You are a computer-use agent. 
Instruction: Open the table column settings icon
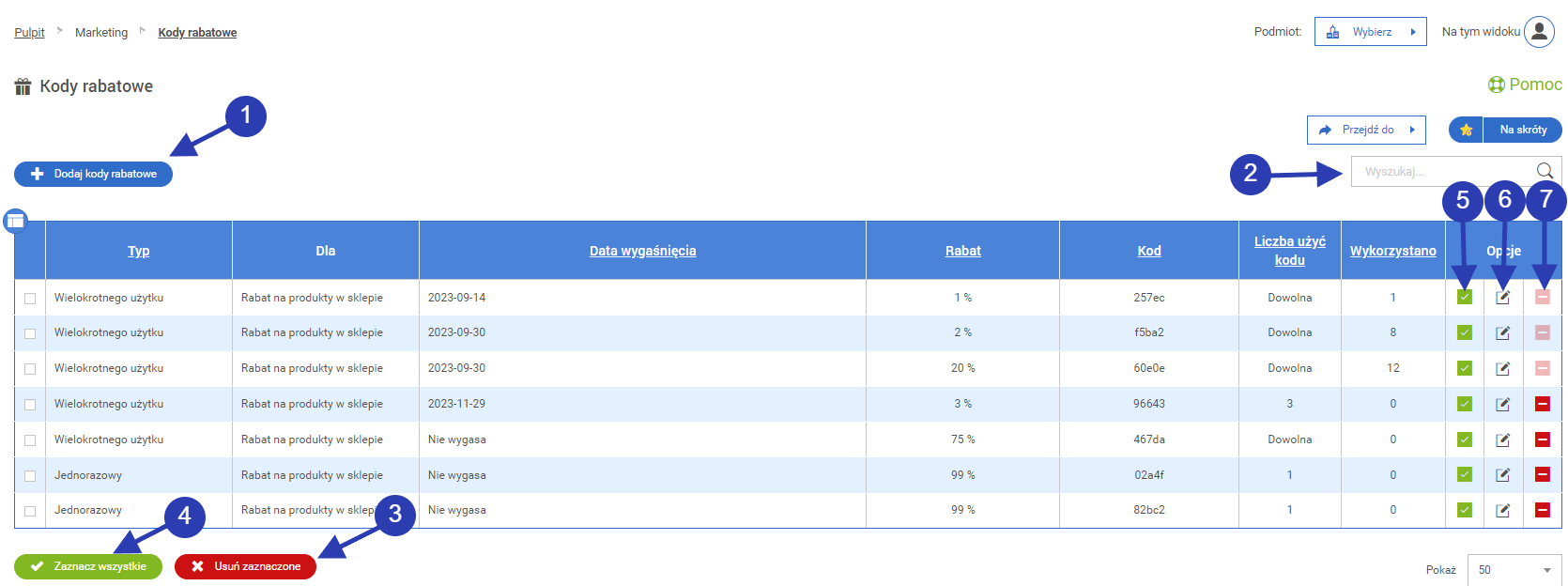pos(15,221)
